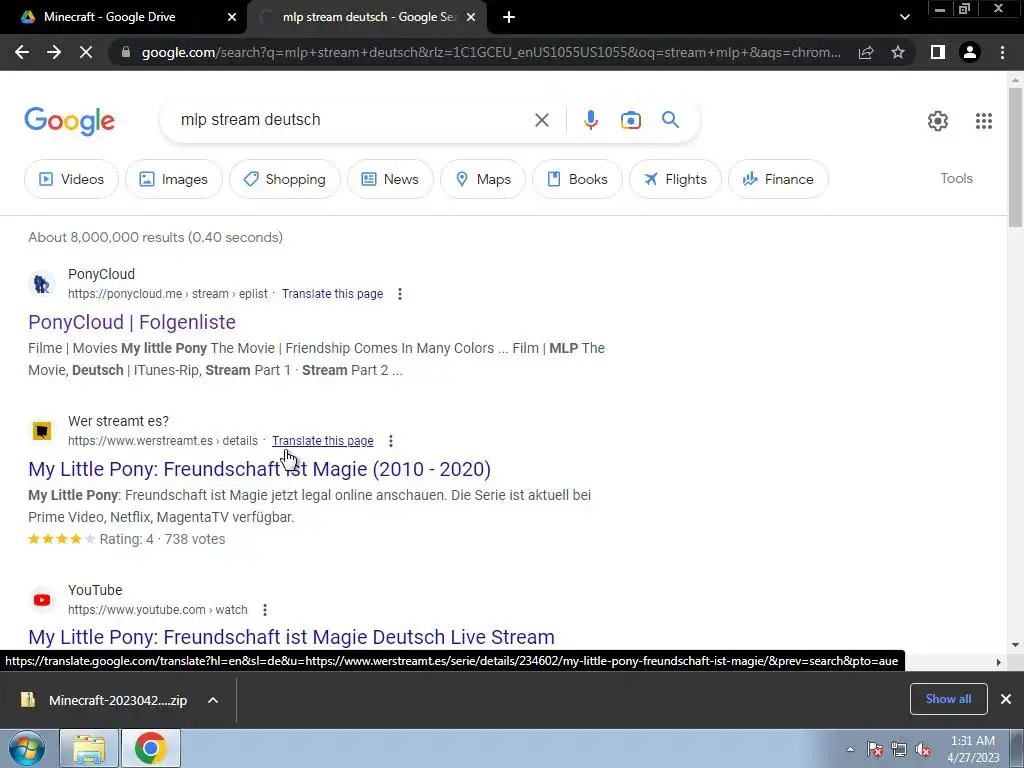
Task: Open more options for Wer streamt es result
Action: tap(391, 441)
